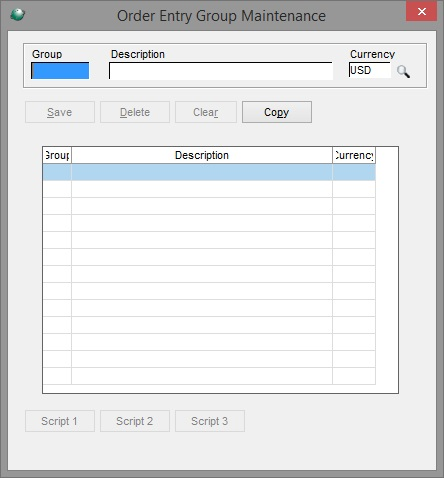Close the Order Entry Group Maintenance window

(422, 12)
